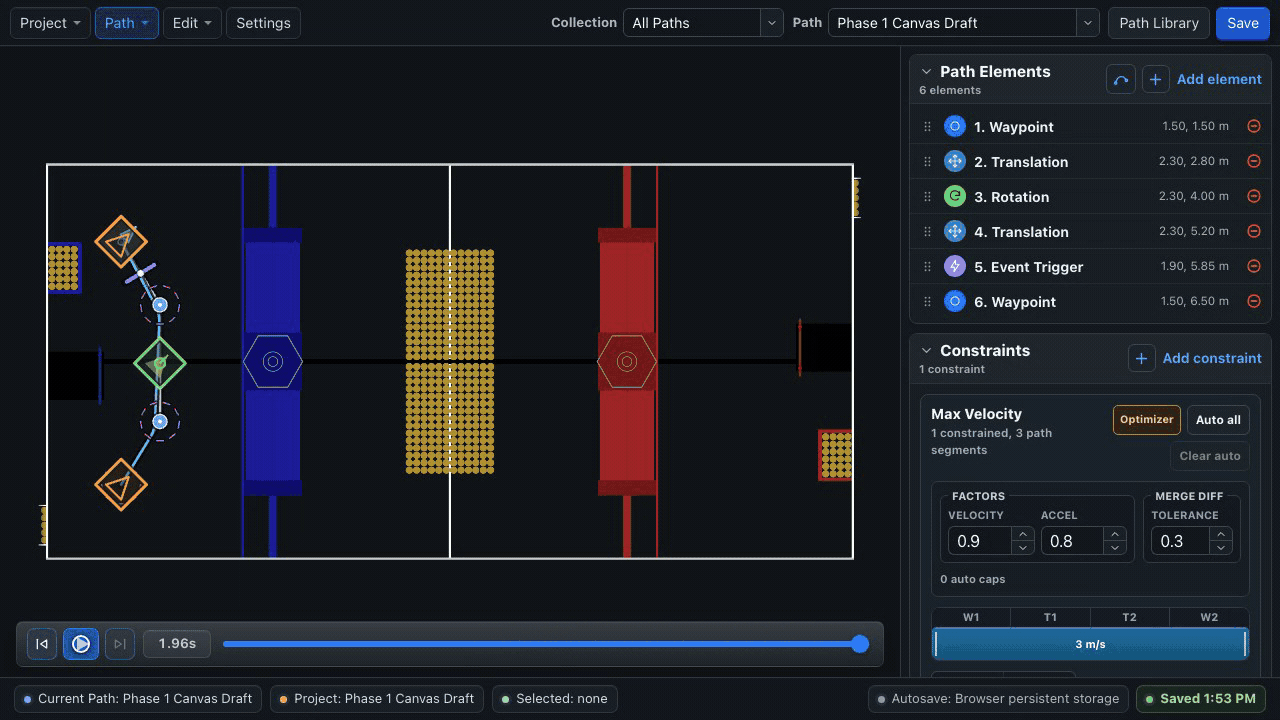Open the Path Library
Image resolution: width=1280 pixels, height=720 pixels.
tap(1159, 23)
